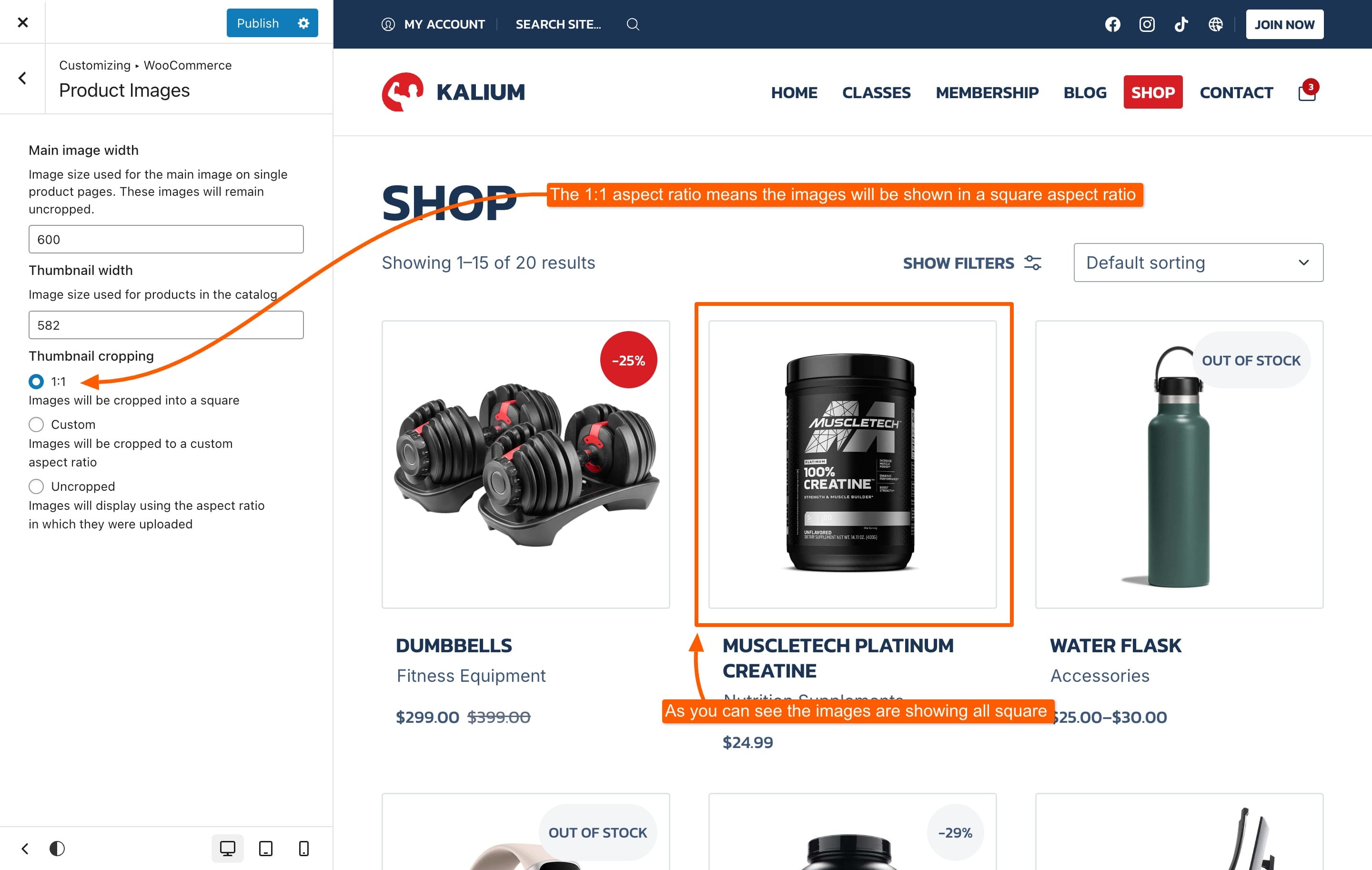Switch to mobile preview mode
Screen dimensions: 1372x870
[303, 849]
